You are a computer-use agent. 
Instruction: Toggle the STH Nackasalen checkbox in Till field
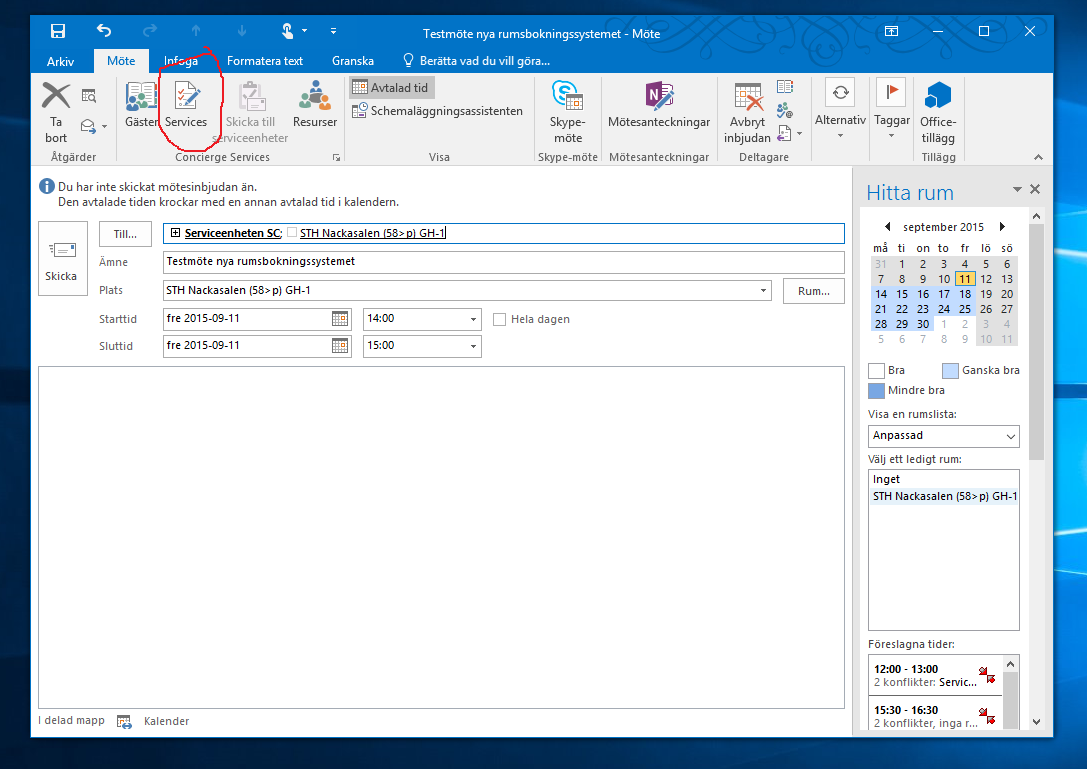click(292, 232)
